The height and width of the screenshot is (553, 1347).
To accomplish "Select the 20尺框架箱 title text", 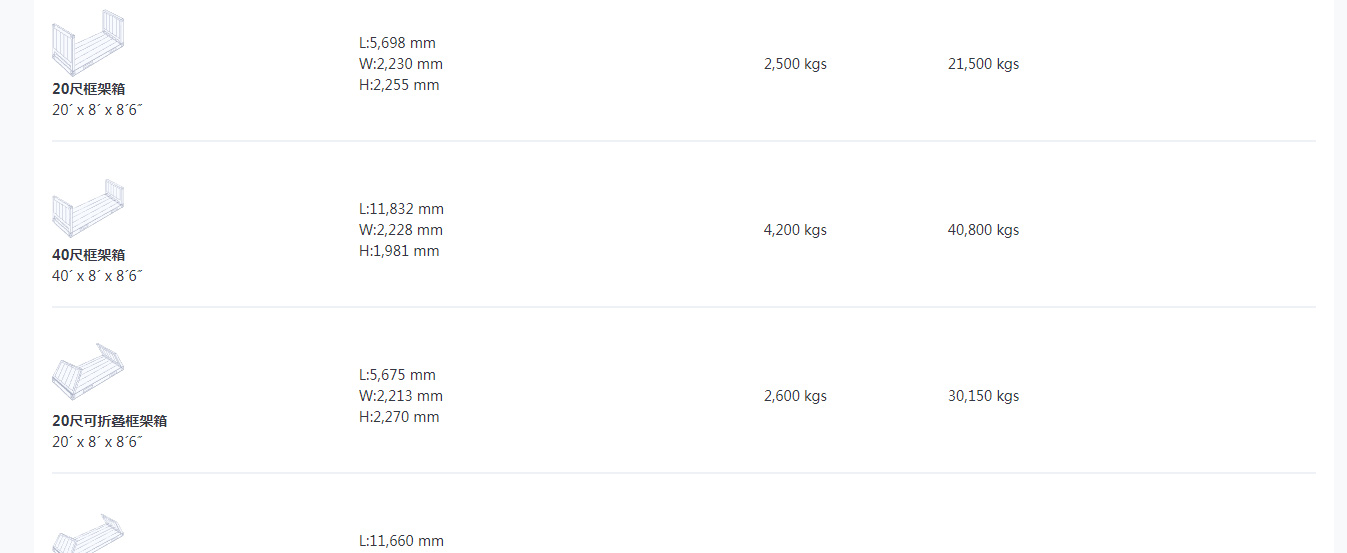I will click(x=89, y=89).
